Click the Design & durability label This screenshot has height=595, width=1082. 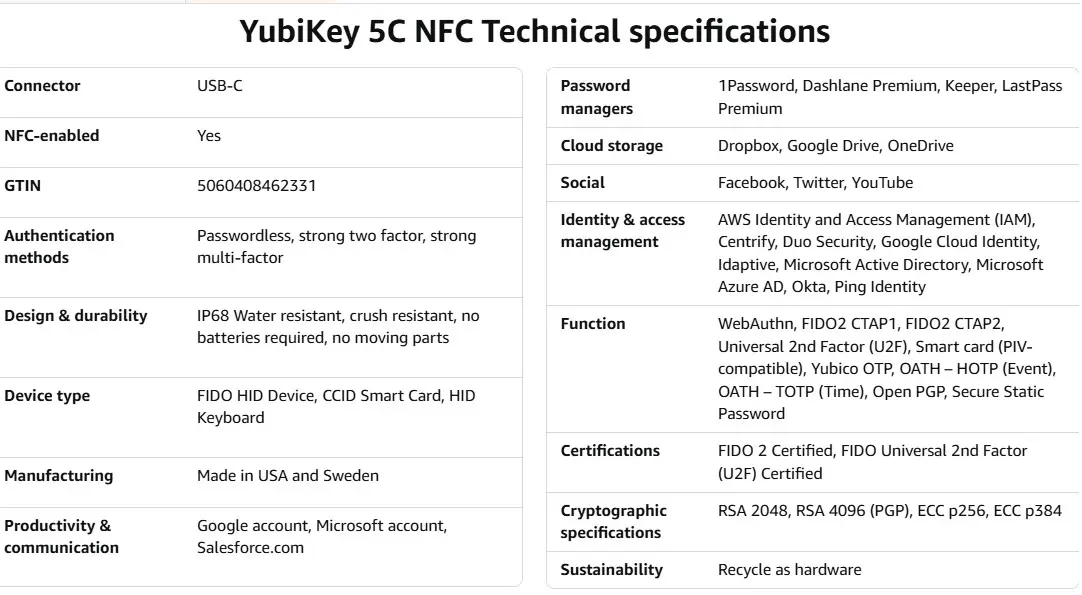pos(76,316)
